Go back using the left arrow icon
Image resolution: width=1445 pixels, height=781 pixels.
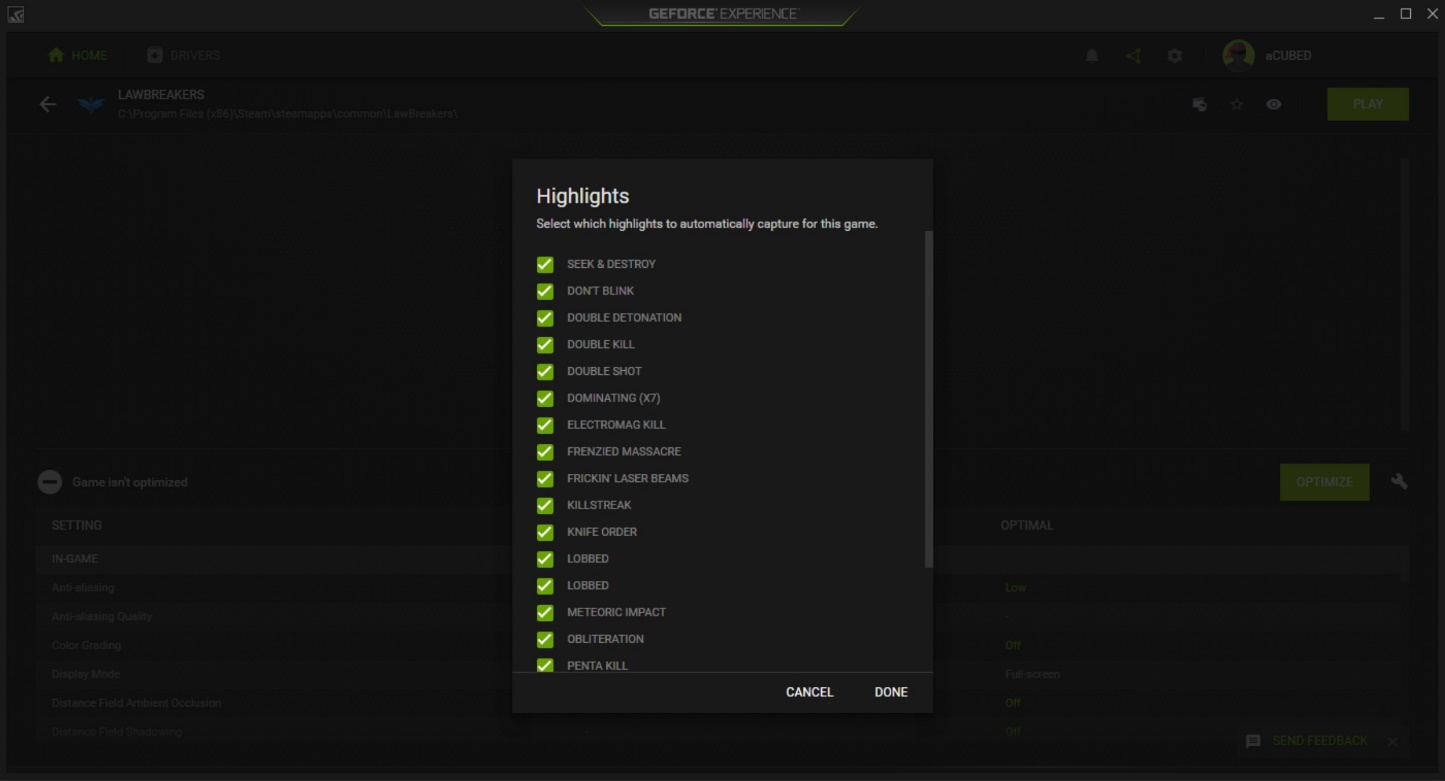48,104
